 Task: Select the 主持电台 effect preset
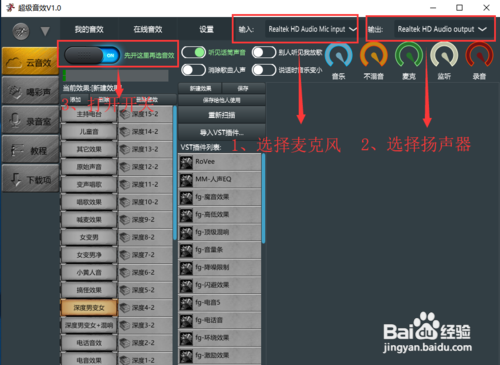[89, 114]
